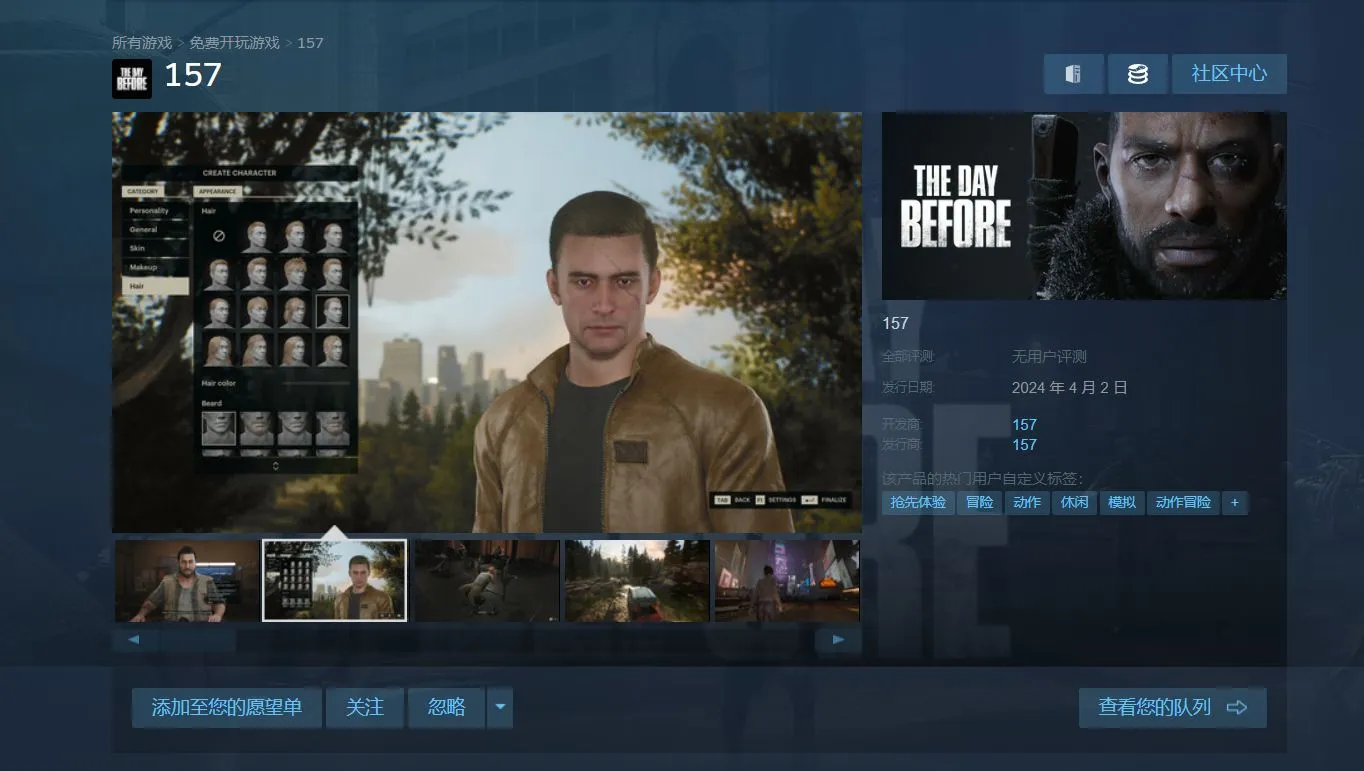Click 查看您的队列 to view your queue
This screenshot has width=1364, height=771.
[1173, 708]
